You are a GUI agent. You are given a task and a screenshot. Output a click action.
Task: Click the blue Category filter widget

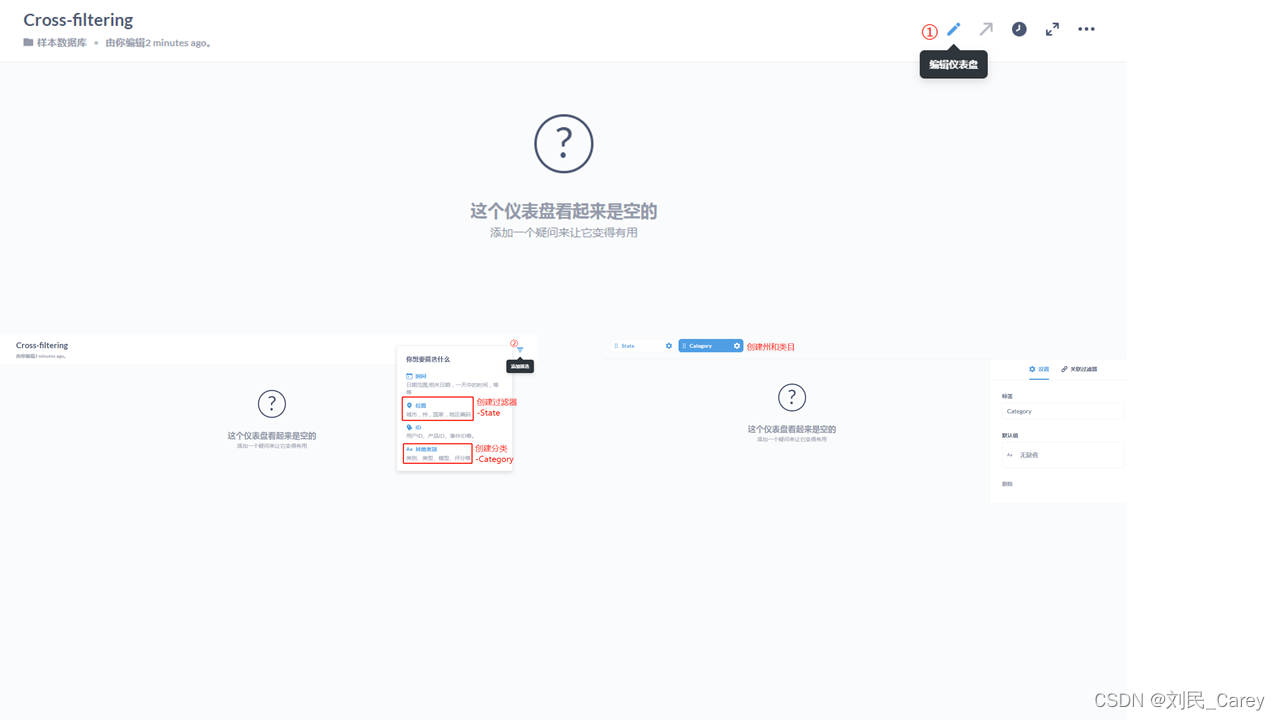coord(711,346)
